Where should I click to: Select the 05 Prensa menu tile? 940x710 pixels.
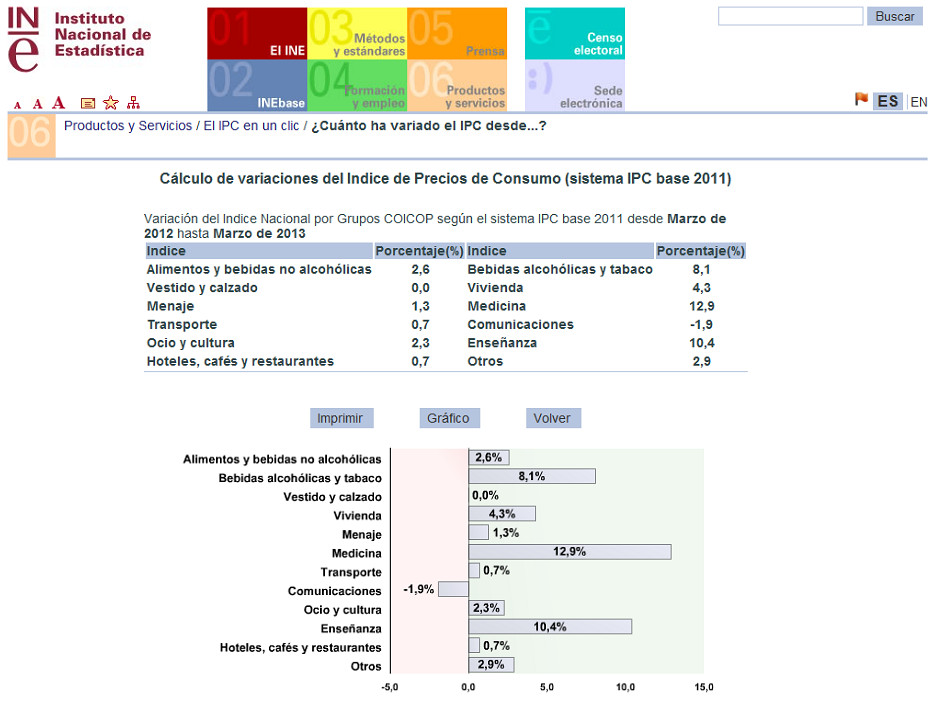pos(457,34)
